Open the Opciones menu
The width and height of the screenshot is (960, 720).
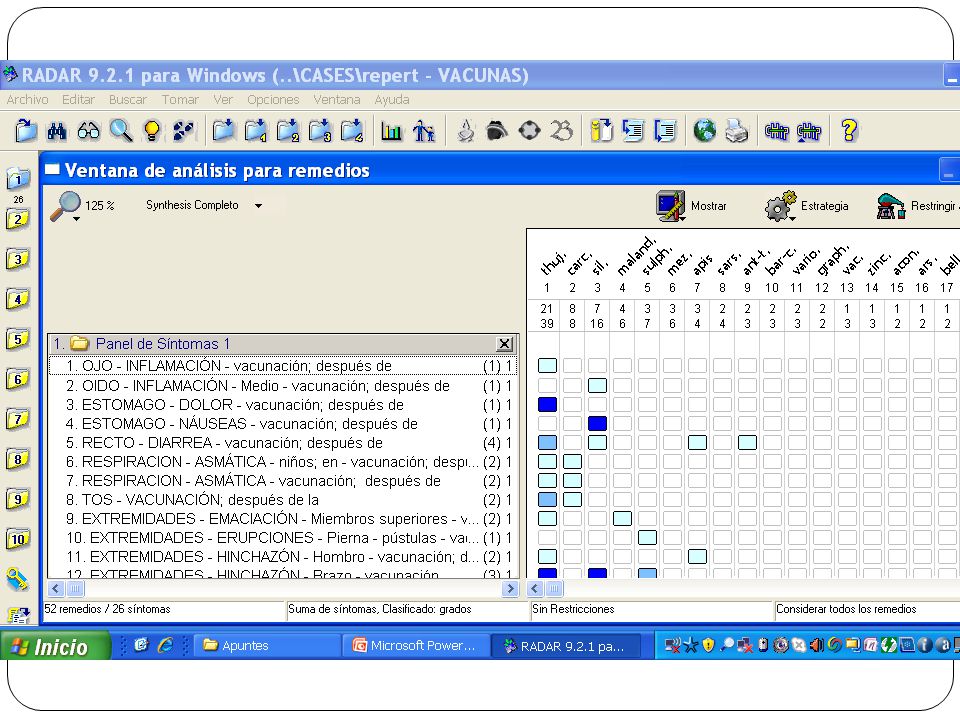point(273,99)
